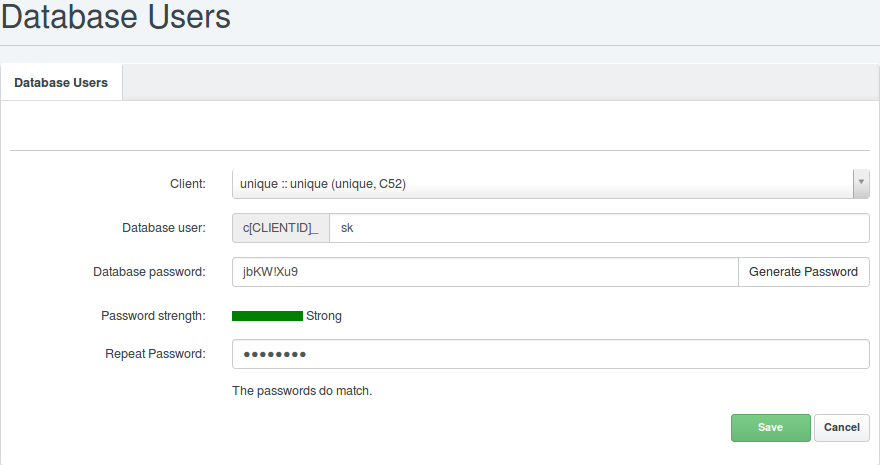Click the Generate Password button

pos(803,272)
